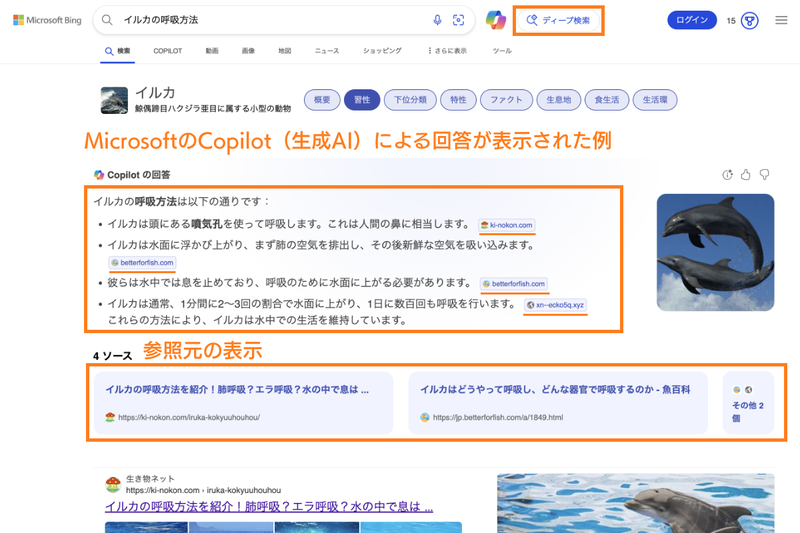Click the search magnifier icon in search box
This screenshot has width=800, height=533.
coord(107,20)
